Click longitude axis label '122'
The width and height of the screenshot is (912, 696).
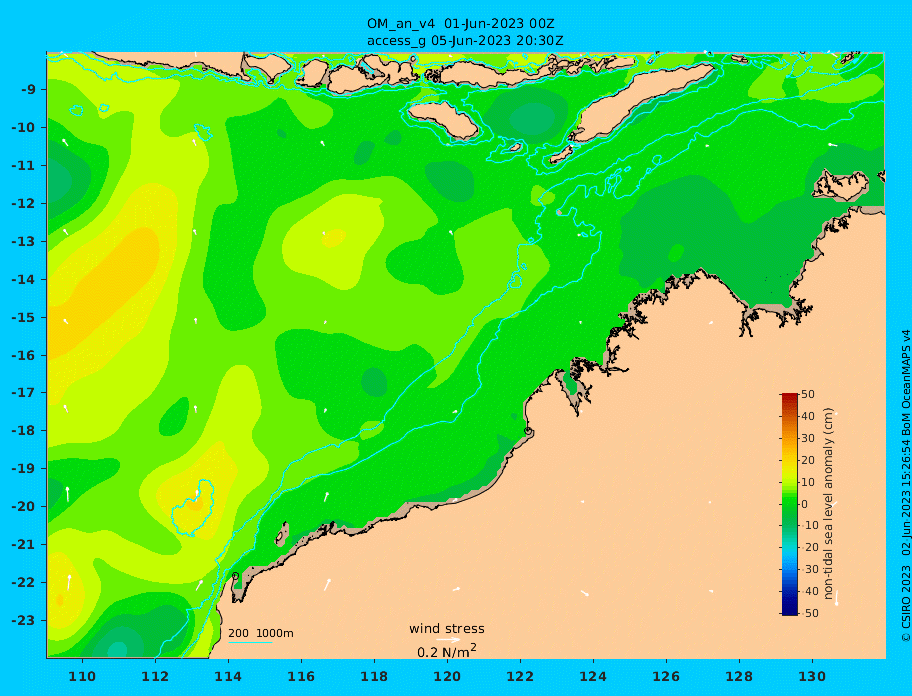point(520,677)
